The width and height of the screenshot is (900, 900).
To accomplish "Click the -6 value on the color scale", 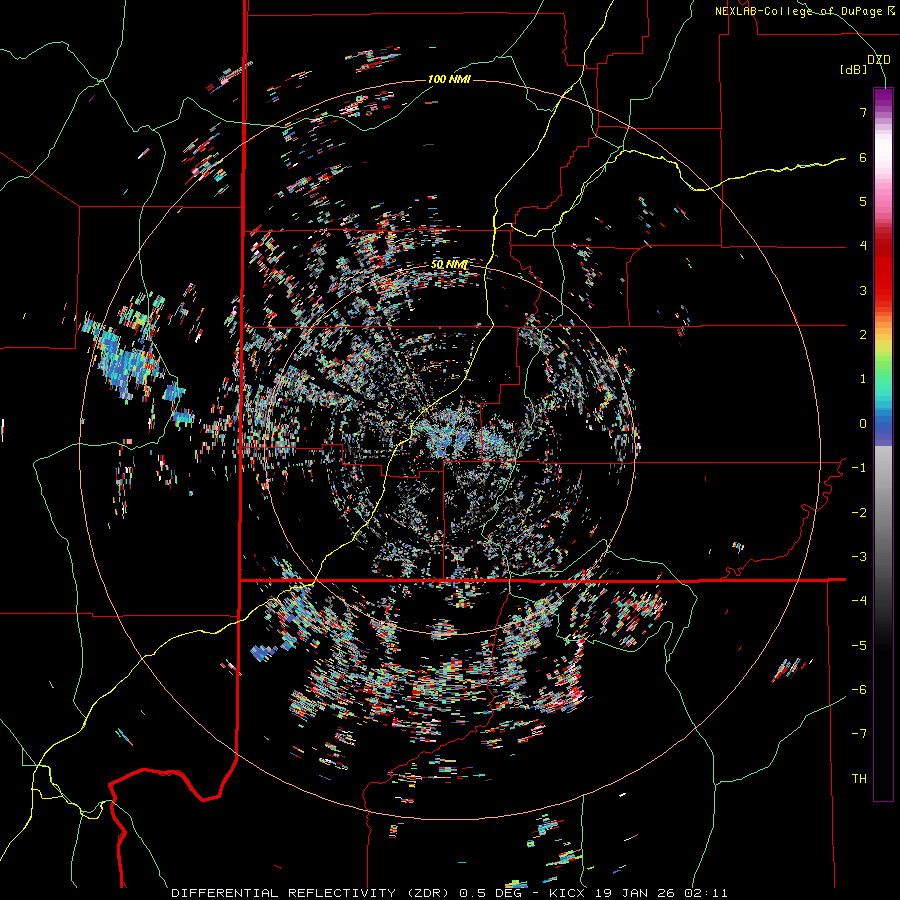I will coord(859,690).
